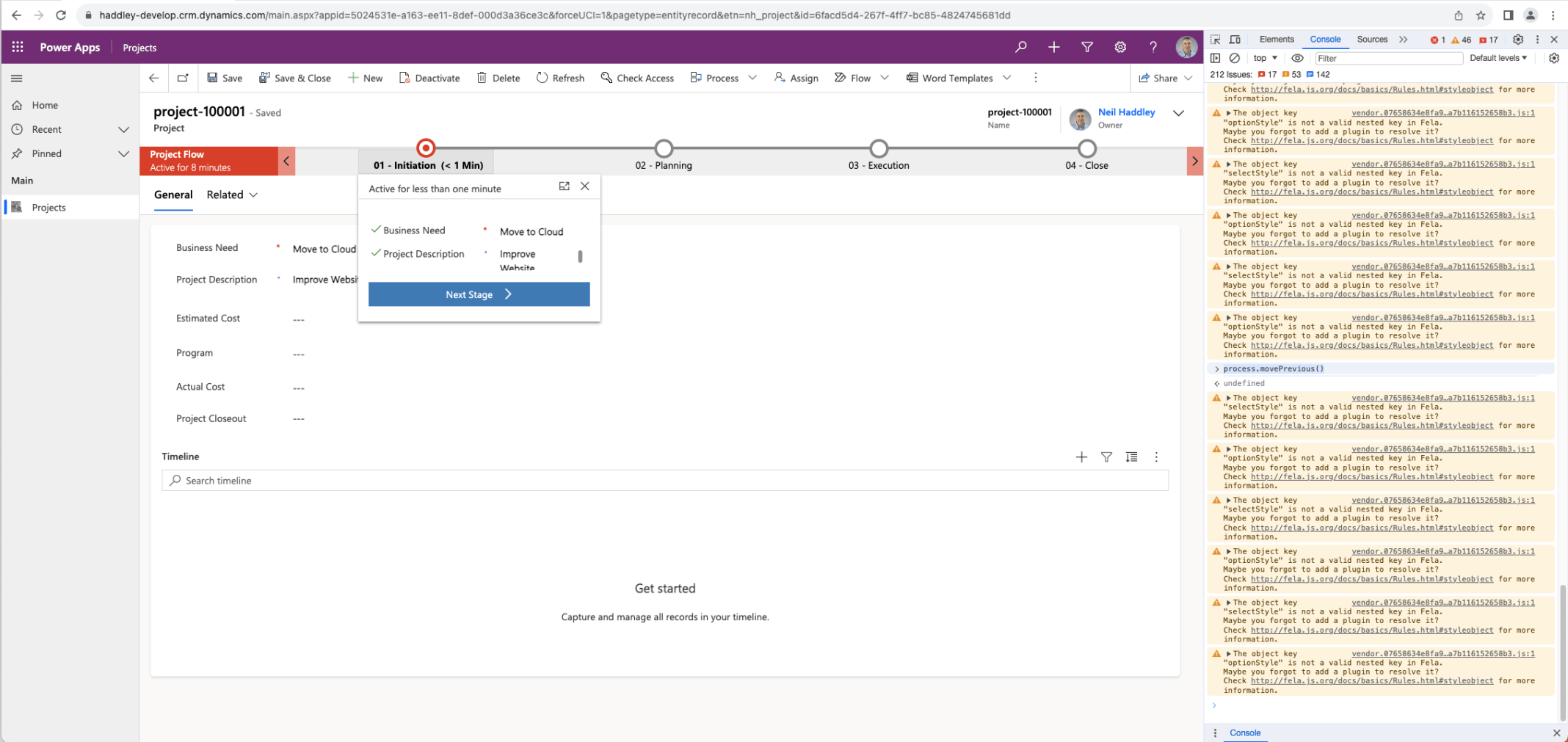Viewport: 1568px width, 742px height.
Task: Open record in new window icon
Action: click(183, 78)
